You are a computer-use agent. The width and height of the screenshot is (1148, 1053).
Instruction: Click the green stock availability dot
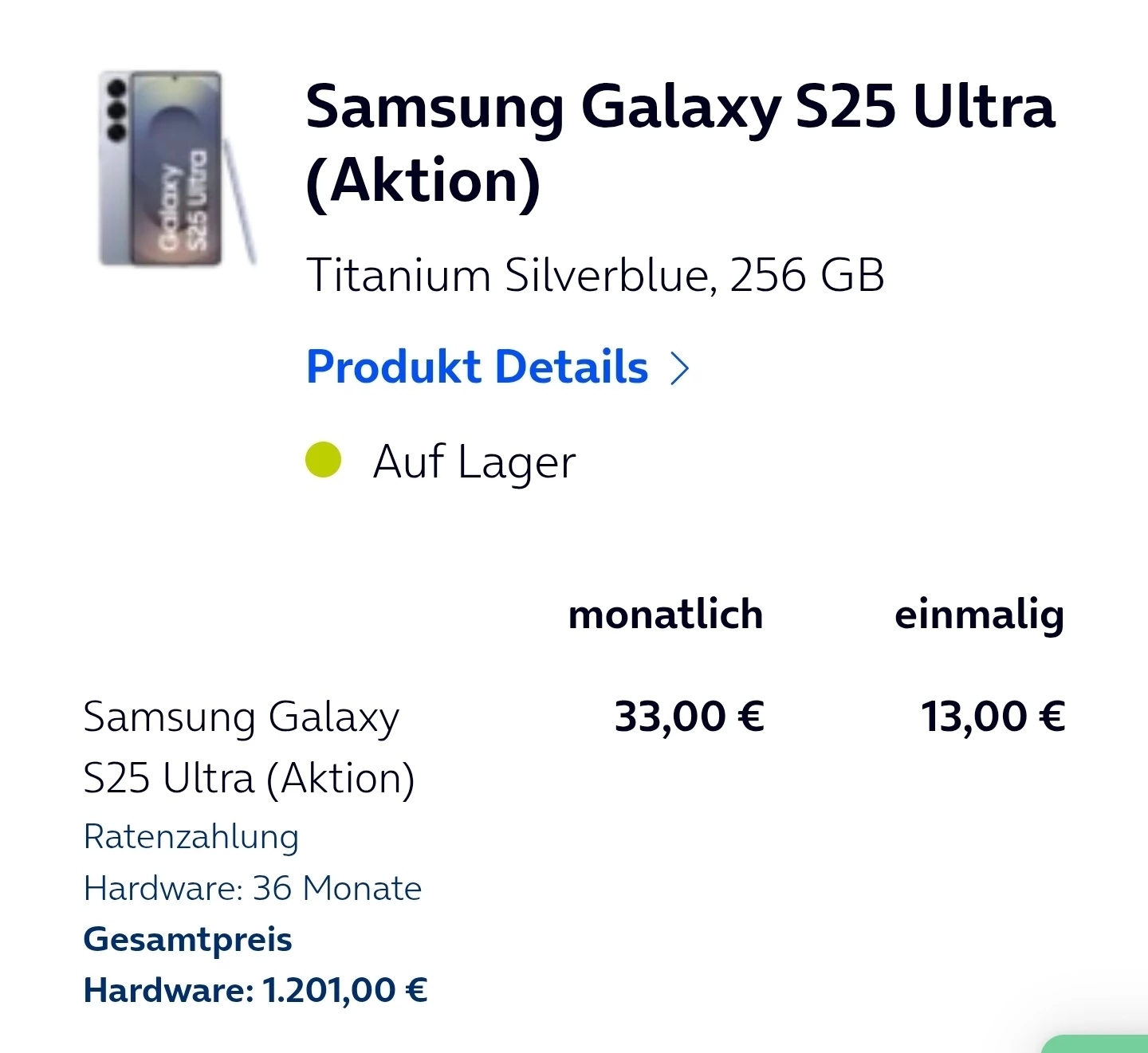tap(324, 460)
